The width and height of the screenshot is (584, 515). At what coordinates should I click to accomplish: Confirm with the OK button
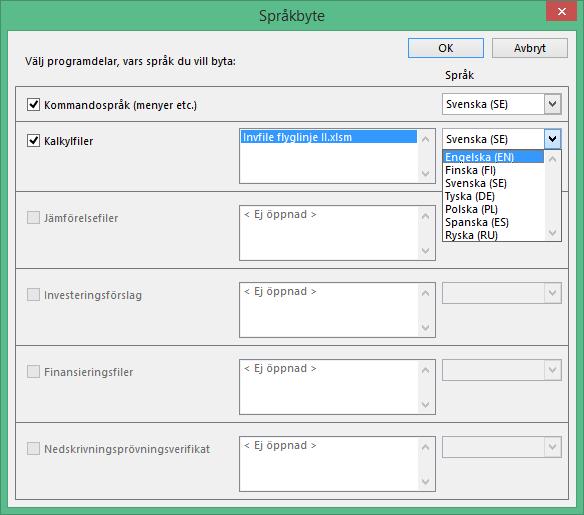[x=446, y=48]
